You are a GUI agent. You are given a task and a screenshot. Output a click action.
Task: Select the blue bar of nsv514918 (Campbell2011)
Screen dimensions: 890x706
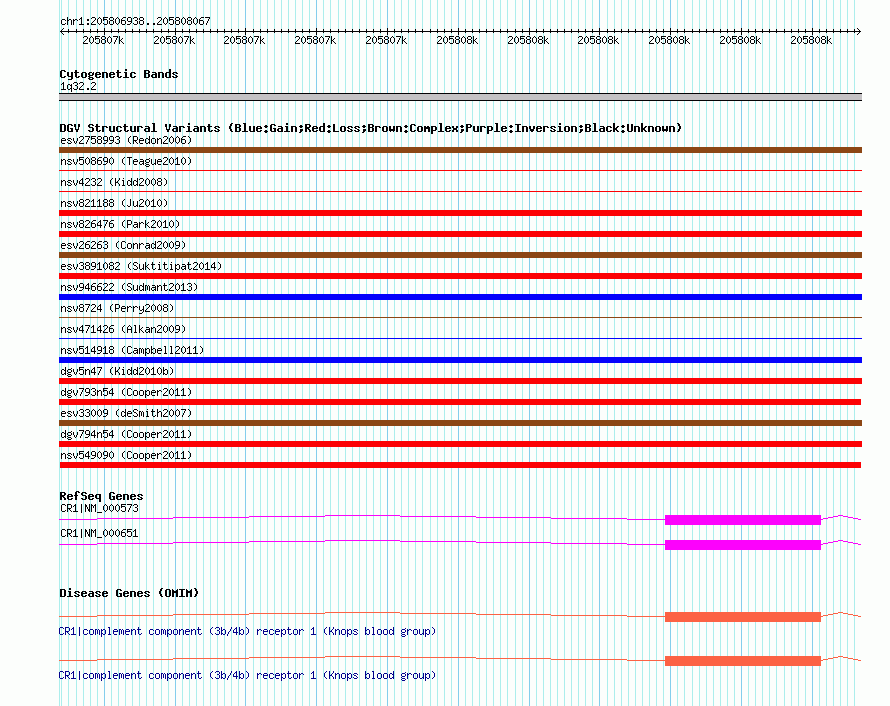[x=460, y=360]
